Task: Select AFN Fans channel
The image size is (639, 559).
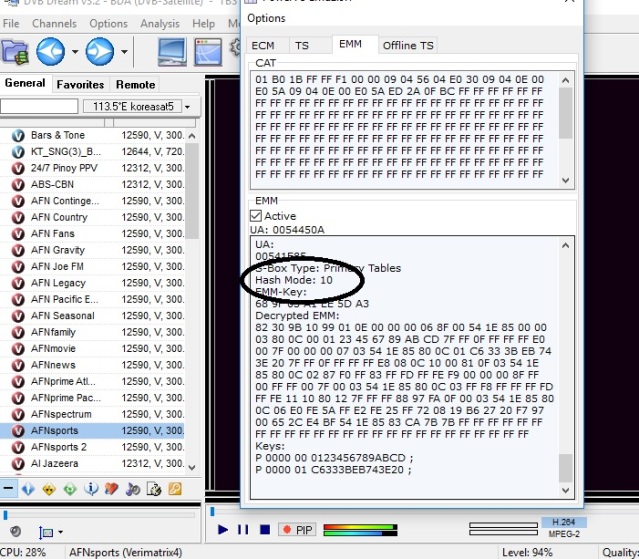Action: coord(93,234)
